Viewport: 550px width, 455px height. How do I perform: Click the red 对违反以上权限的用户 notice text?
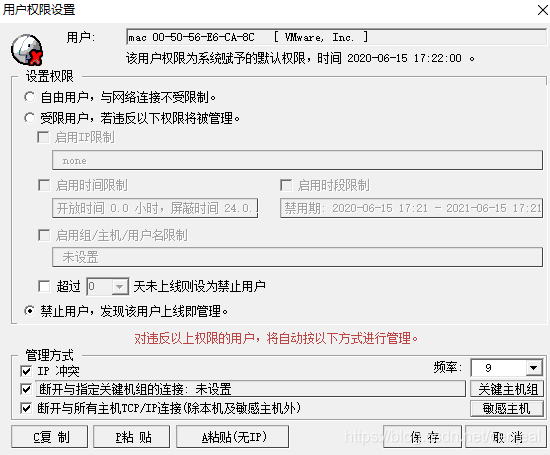point(276,338)
